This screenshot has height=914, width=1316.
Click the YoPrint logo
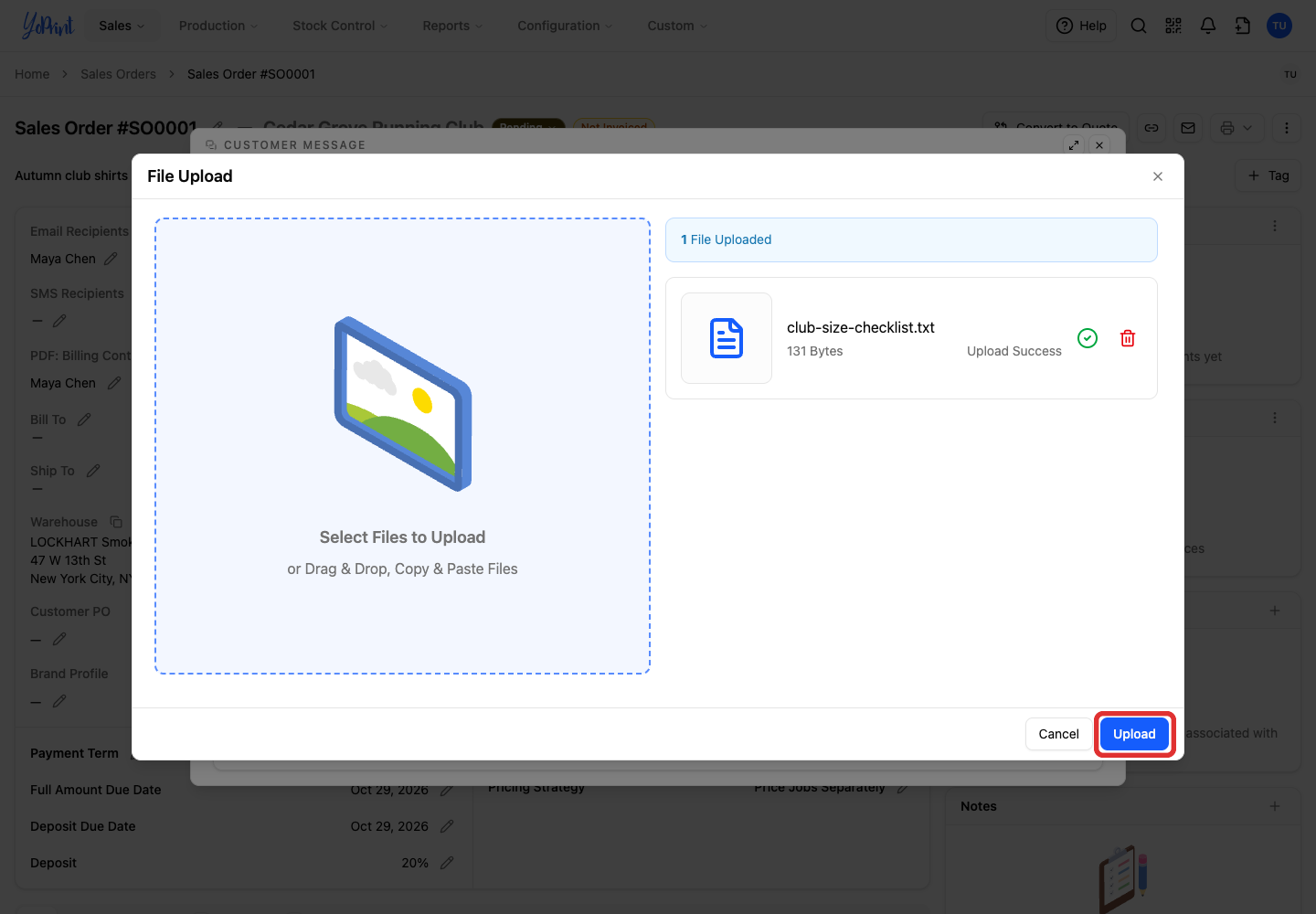48,26
